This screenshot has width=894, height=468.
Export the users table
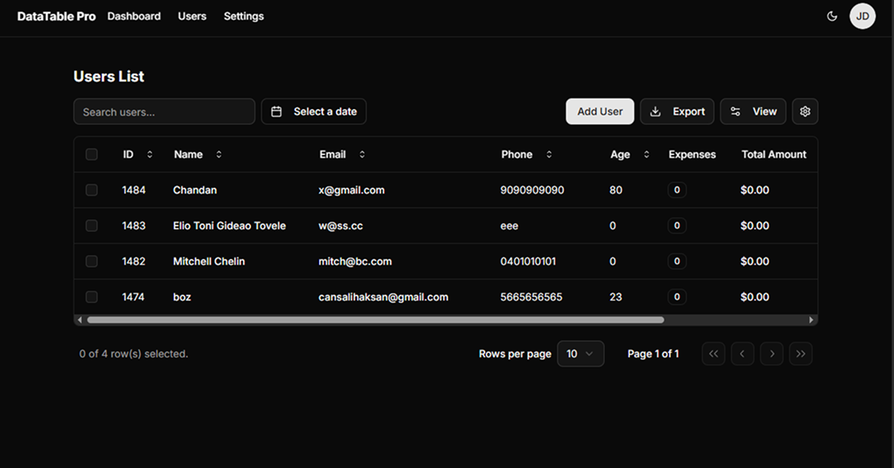677,112
